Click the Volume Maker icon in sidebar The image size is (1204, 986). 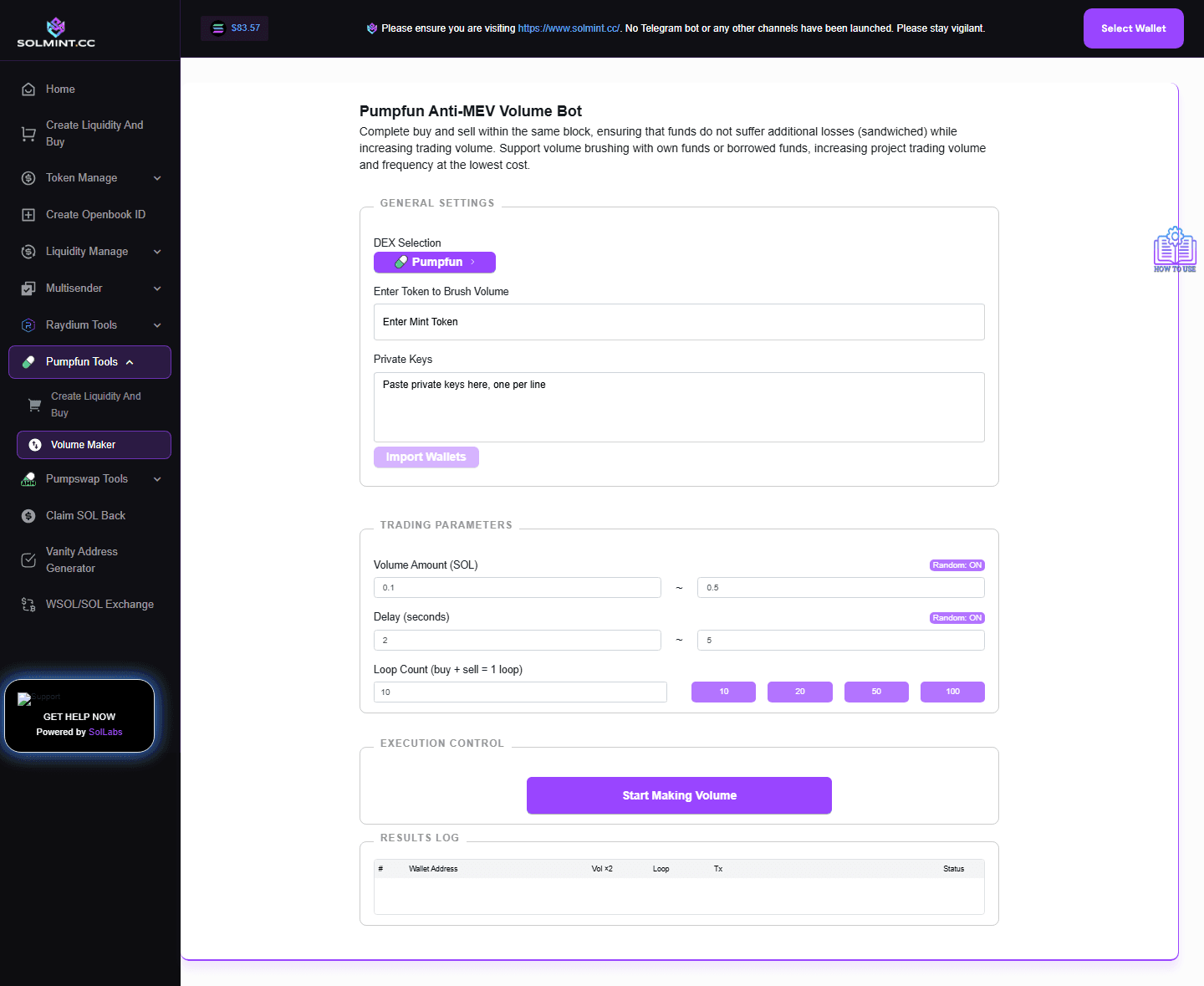pyautogui.click(x=33, y=445)
